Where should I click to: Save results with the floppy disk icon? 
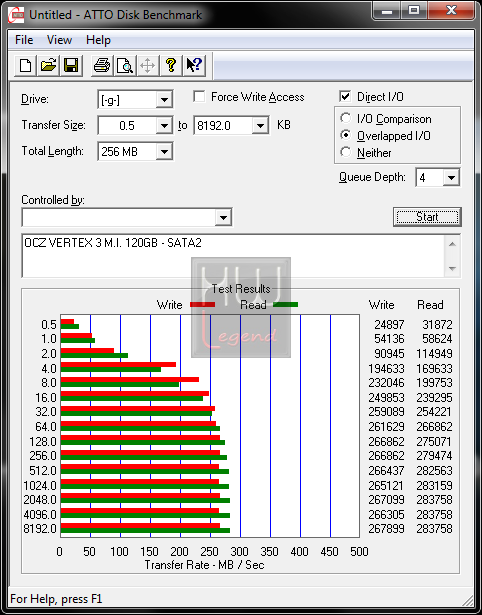[x=71, y=65]
